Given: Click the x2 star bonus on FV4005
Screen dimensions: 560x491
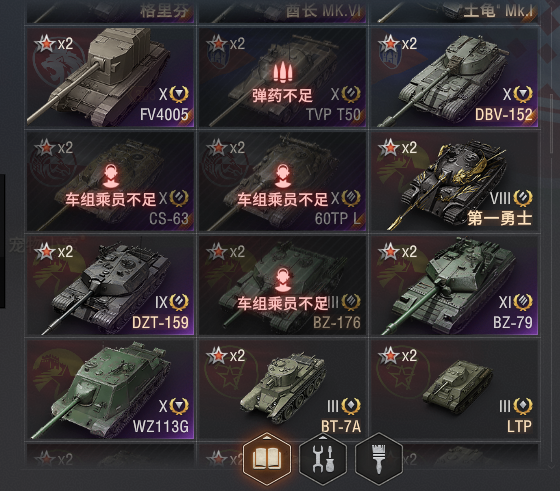Looking at the screenshot, I should (54, 44).
